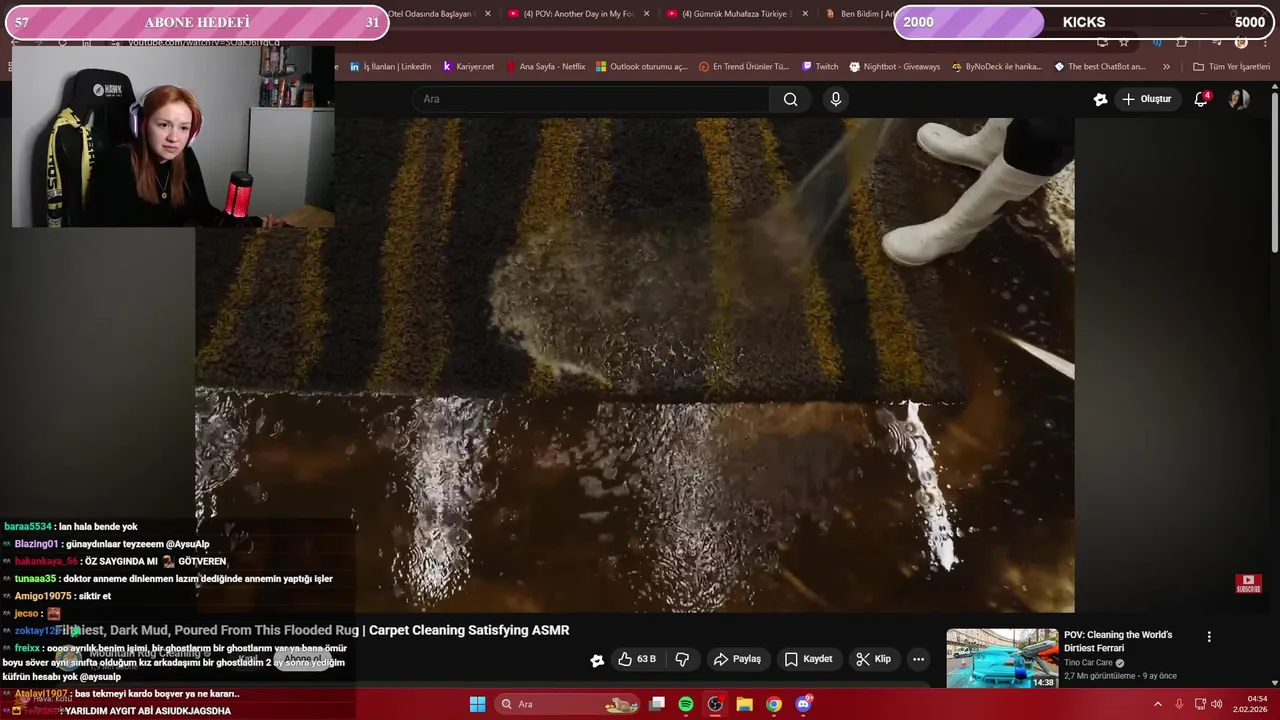Open Ana Sayfa - Netflix bookmark

click(545, 67)
